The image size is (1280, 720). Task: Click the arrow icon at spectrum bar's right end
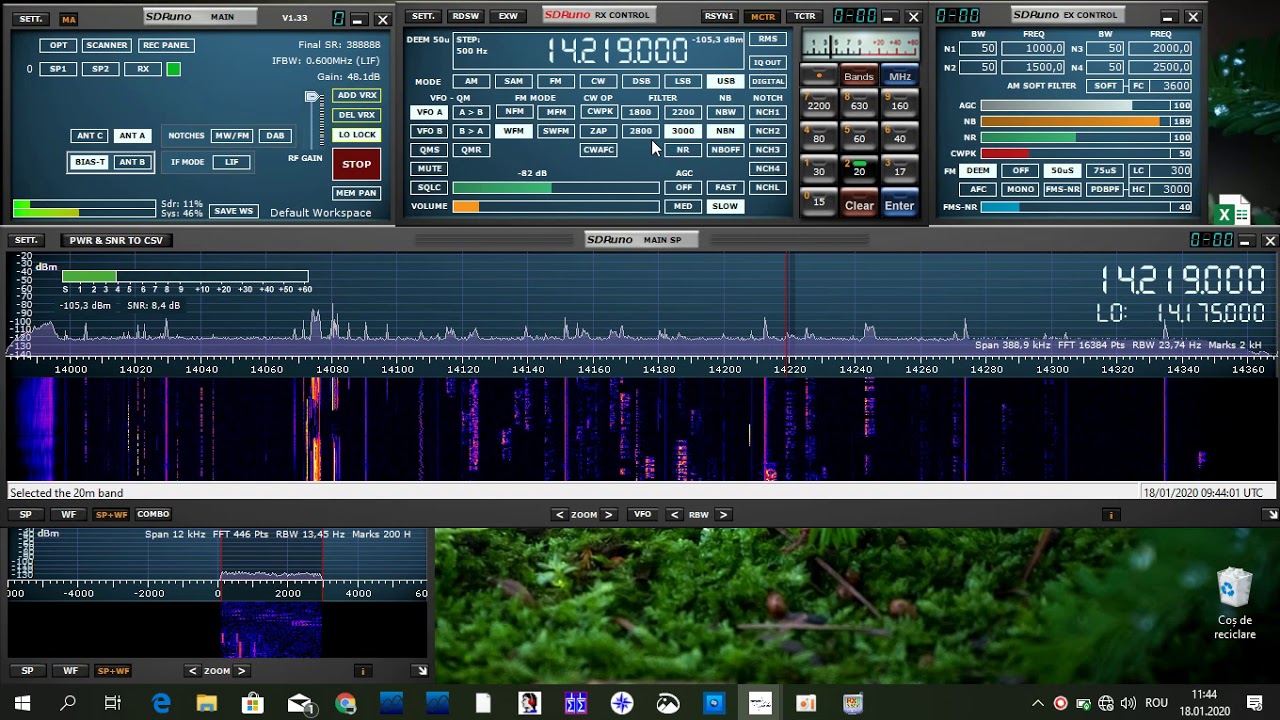pos(1270,515)
